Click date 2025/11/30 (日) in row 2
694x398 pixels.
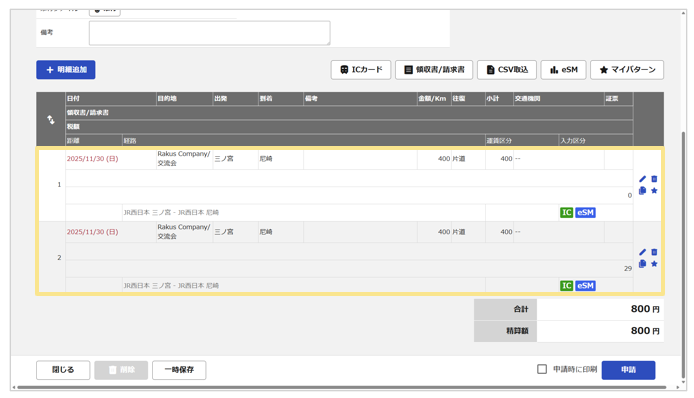pos(93,232)
